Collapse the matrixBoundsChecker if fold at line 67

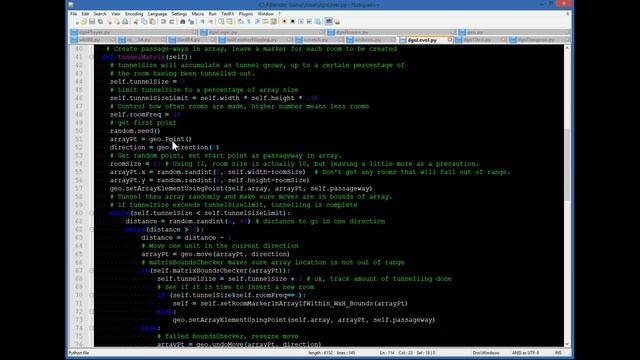pos(91,271)
